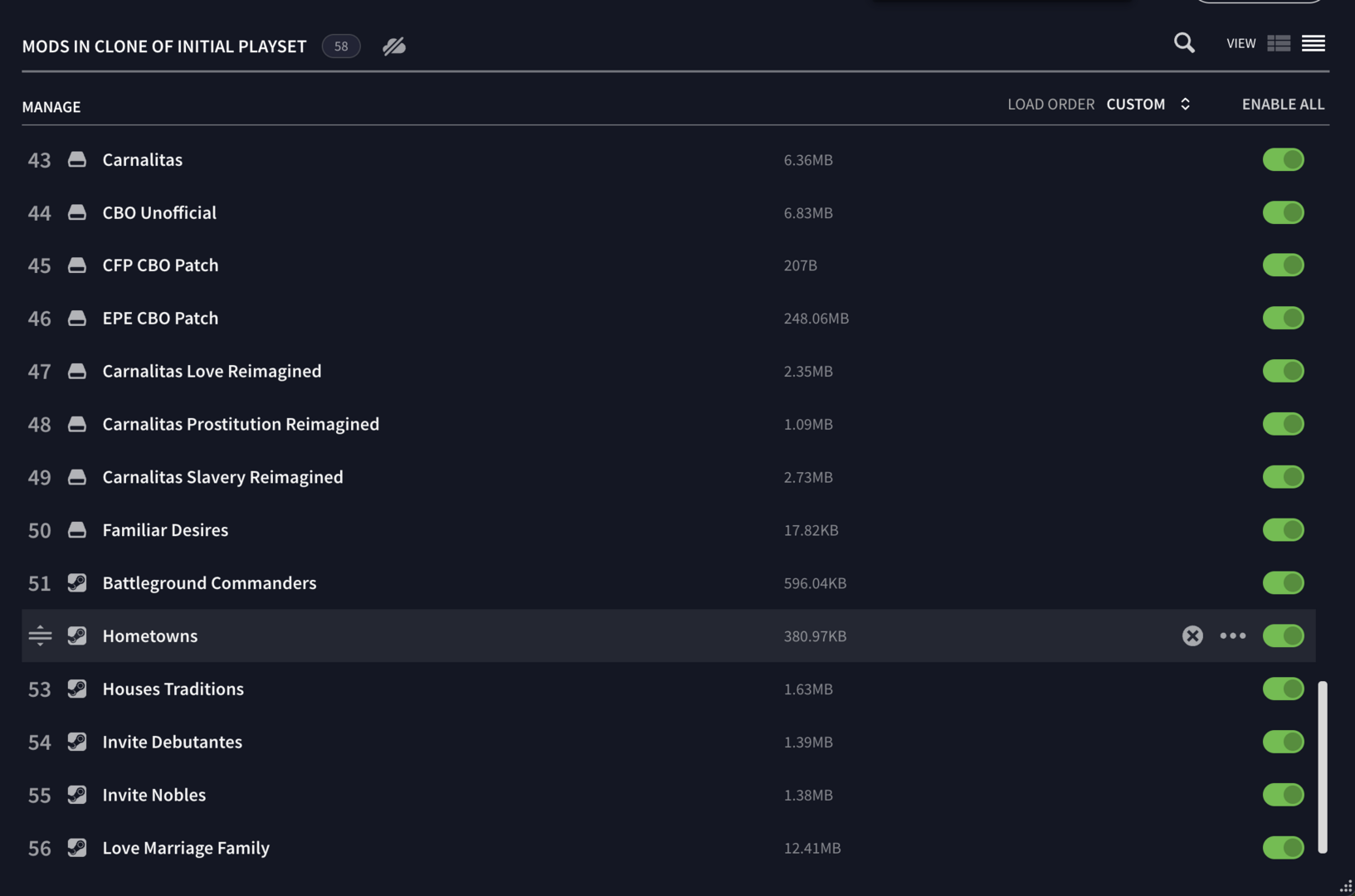
Task: Click Steam icon beside Invite Nobles
Action: [x=77, y=795]
